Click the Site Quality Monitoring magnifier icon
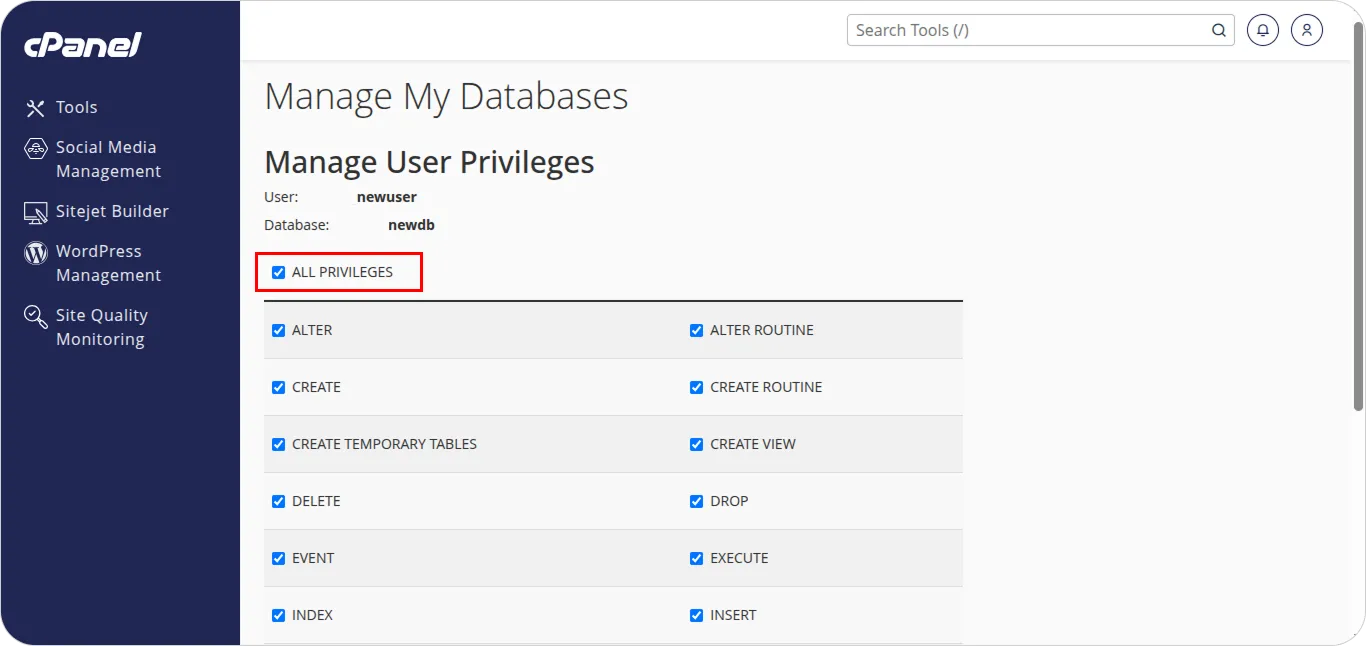Image resolution: width=1366 pixels, height=646 pixels. click(36, 317)
